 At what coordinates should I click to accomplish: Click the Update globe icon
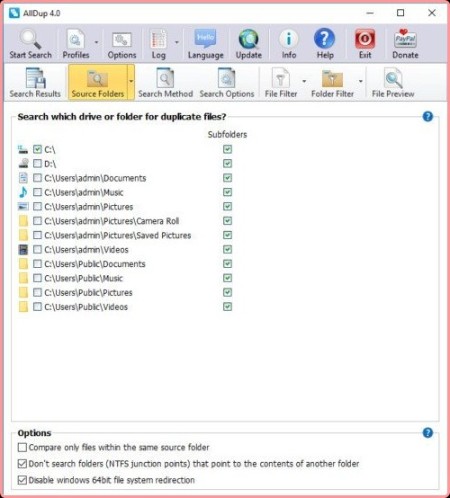(x=249, y=39)
